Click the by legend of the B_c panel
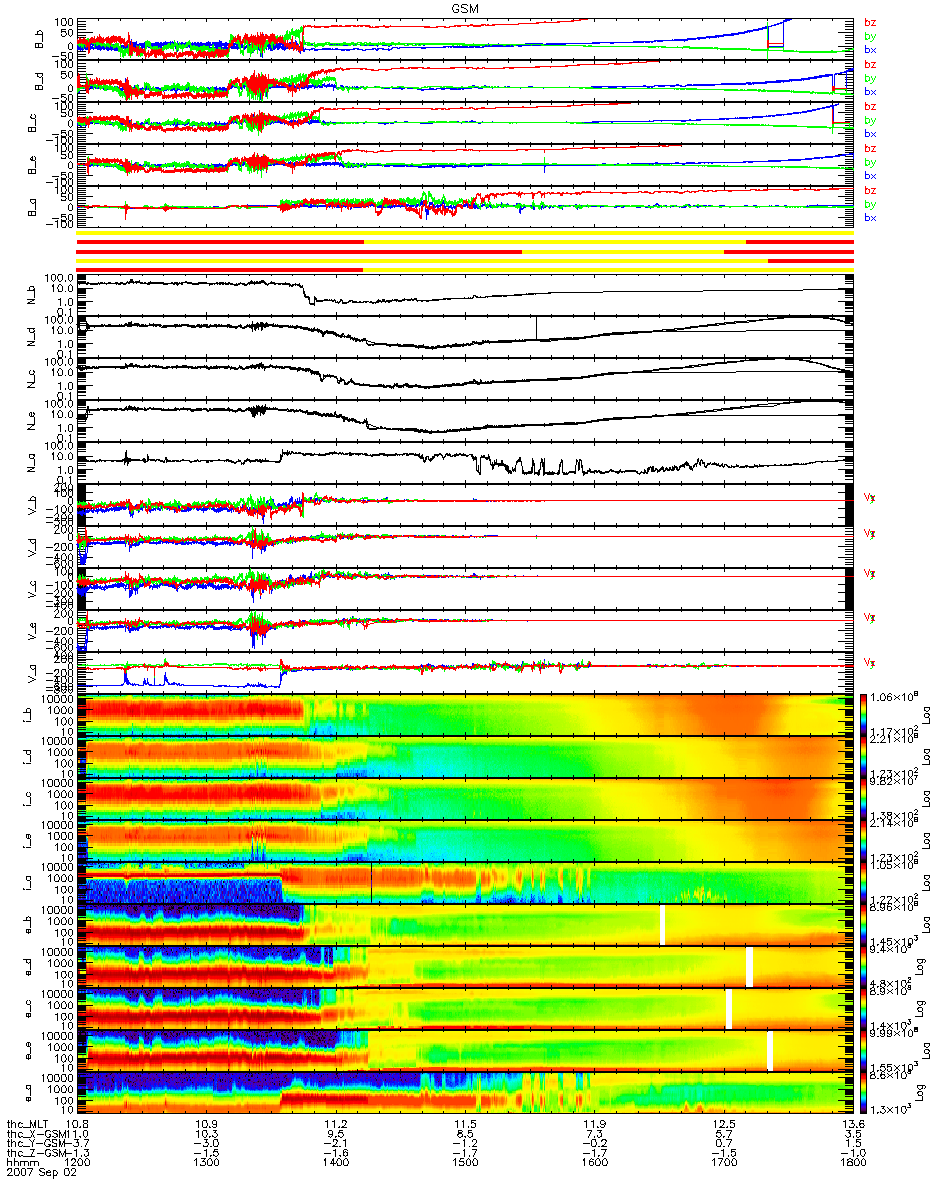930x1200 pixels. click(871, 120)
